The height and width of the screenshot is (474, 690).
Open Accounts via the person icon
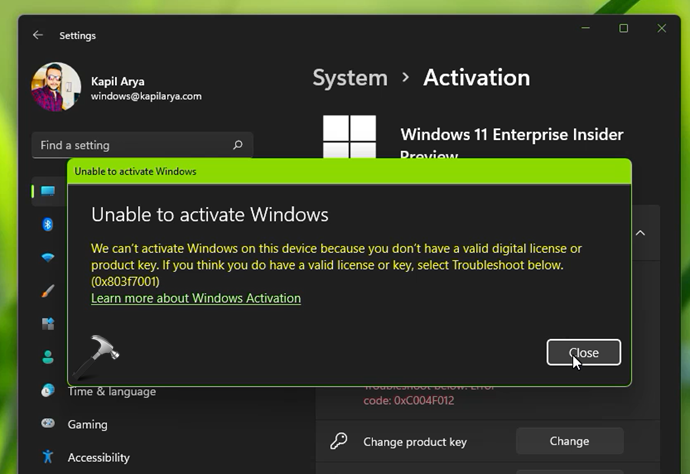(x=47, y=357)
